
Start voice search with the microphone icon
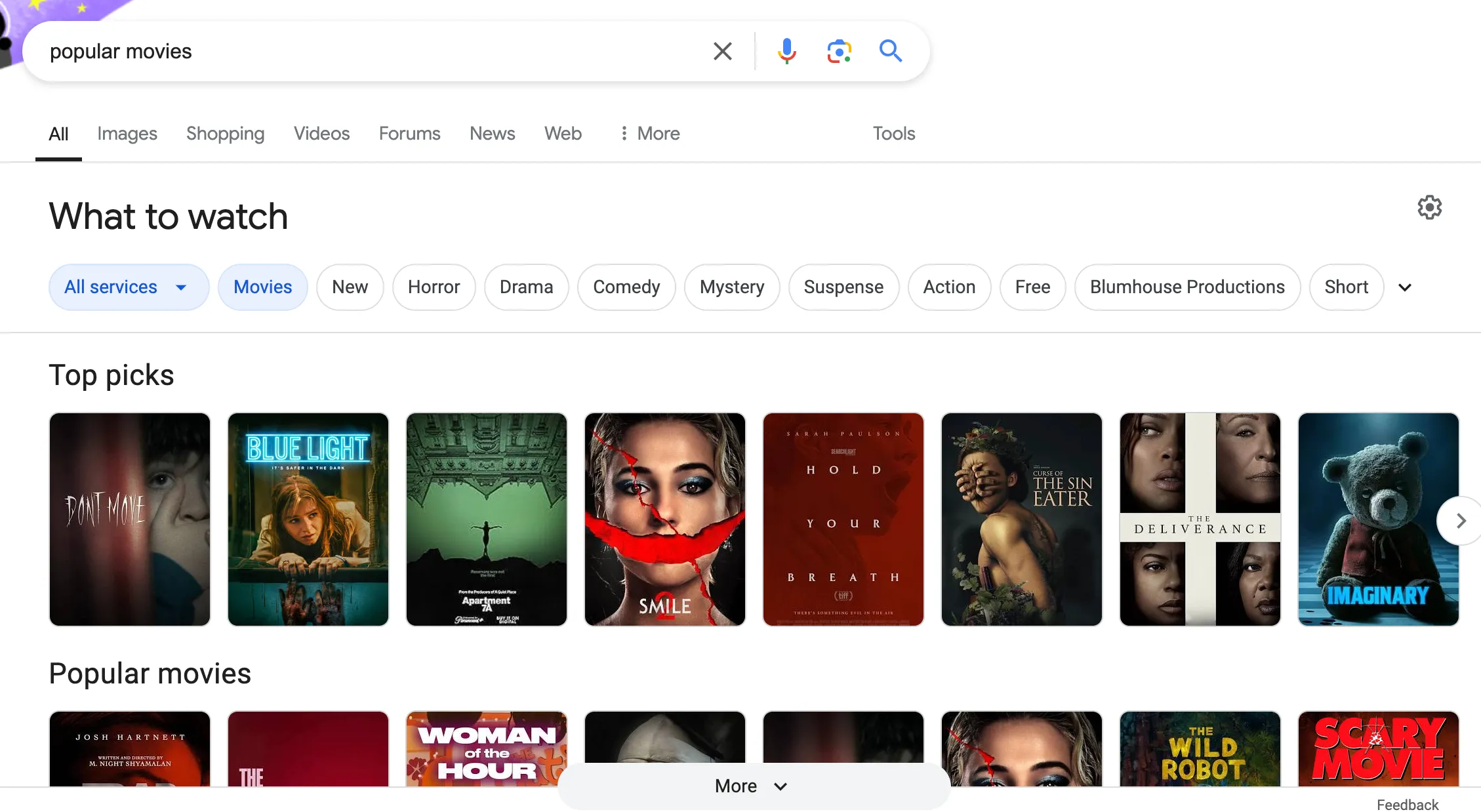pos(786,51)
